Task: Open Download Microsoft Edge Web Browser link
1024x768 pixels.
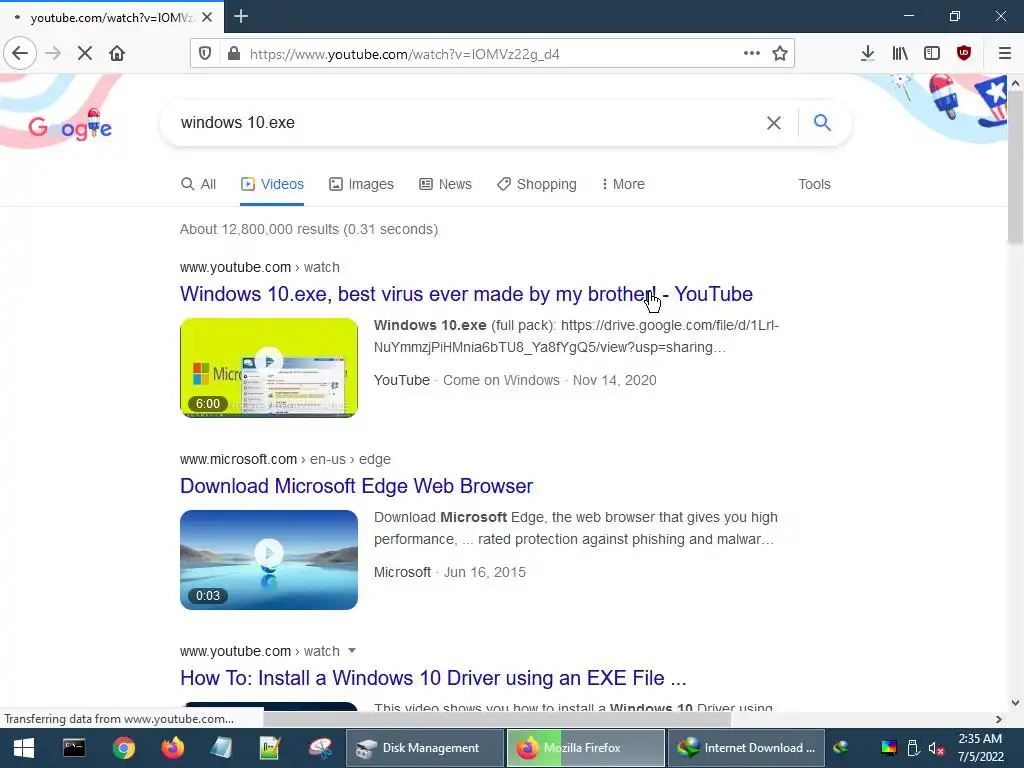Action: pyautogui.click(x=357, y=486)
